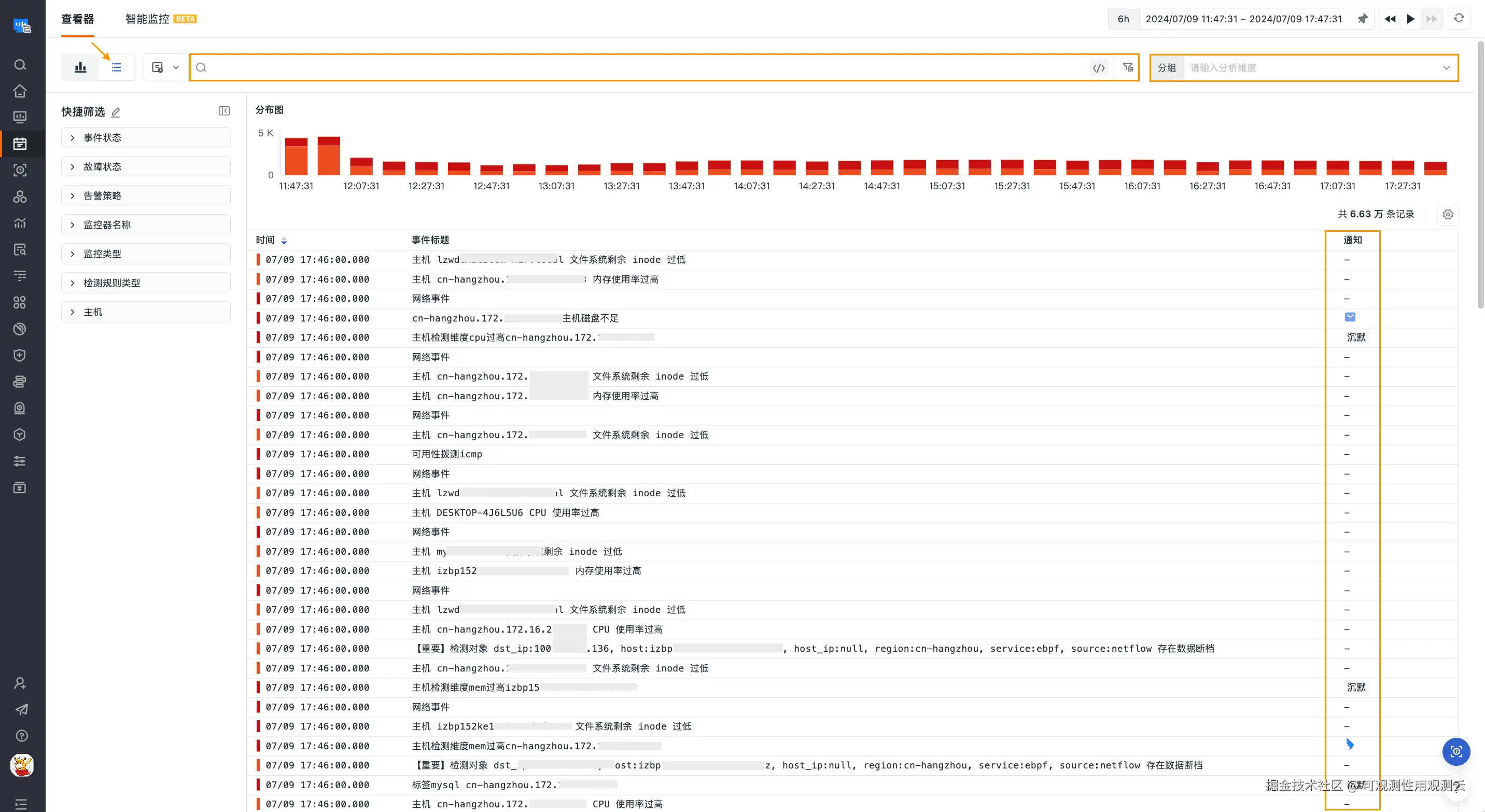1485x812 pixels.
Task: Click the filter icon beside search box
Action: click(x=1128, y=67)
